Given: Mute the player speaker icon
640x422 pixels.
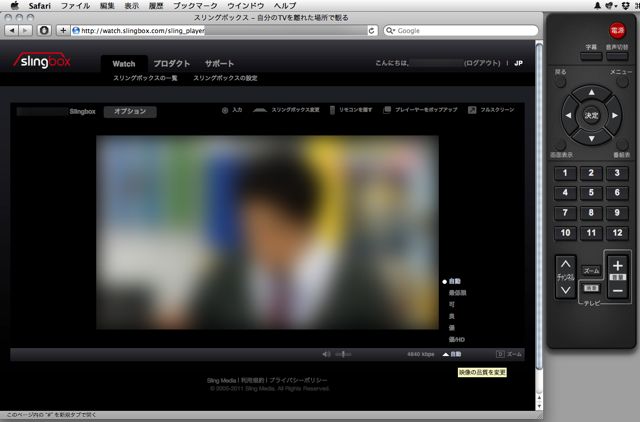Looking at the screenshot, I should pyautogui.click(x=326, y=354).
